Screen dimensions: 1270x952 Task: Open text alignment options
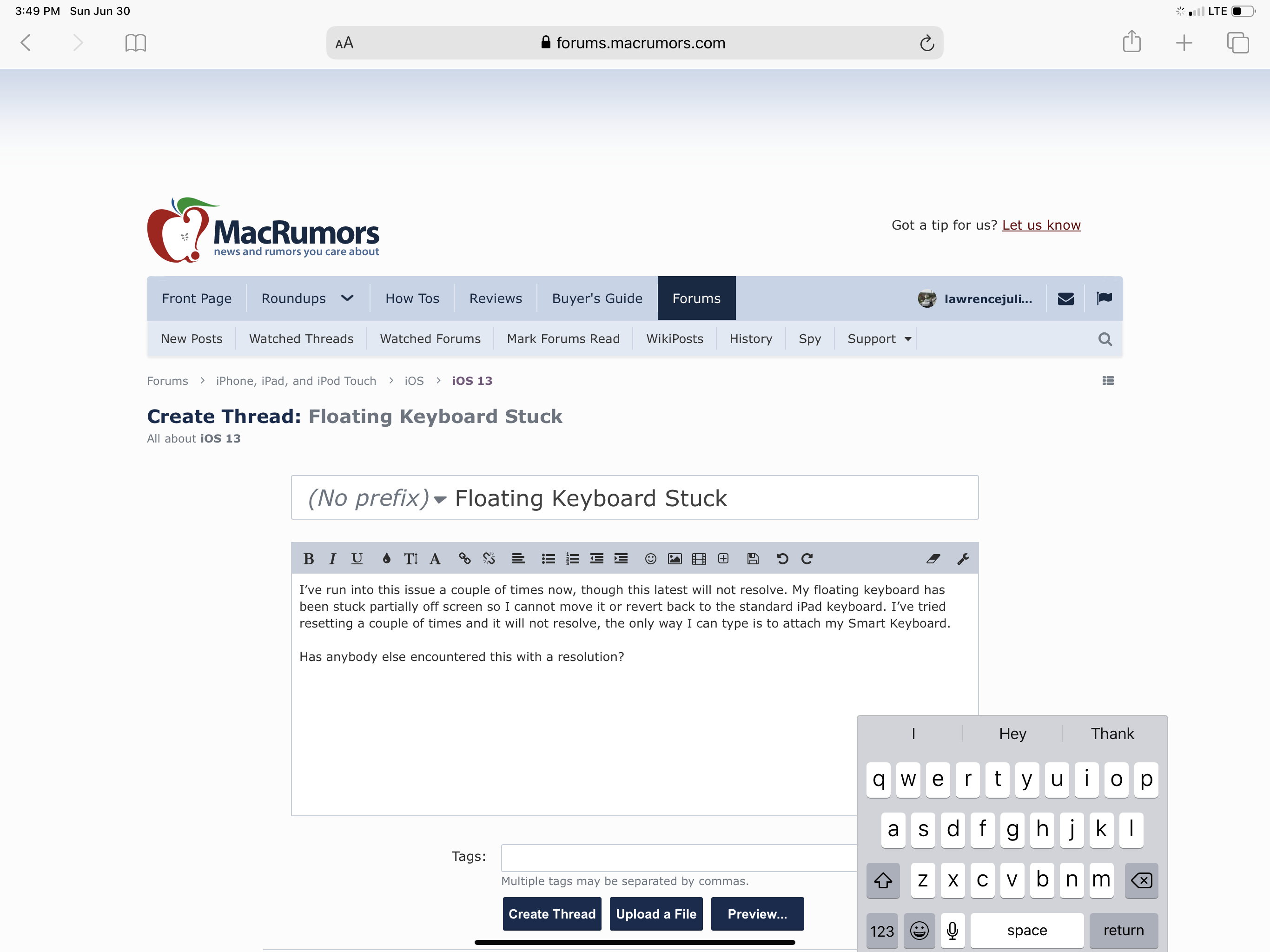[518, 559]
